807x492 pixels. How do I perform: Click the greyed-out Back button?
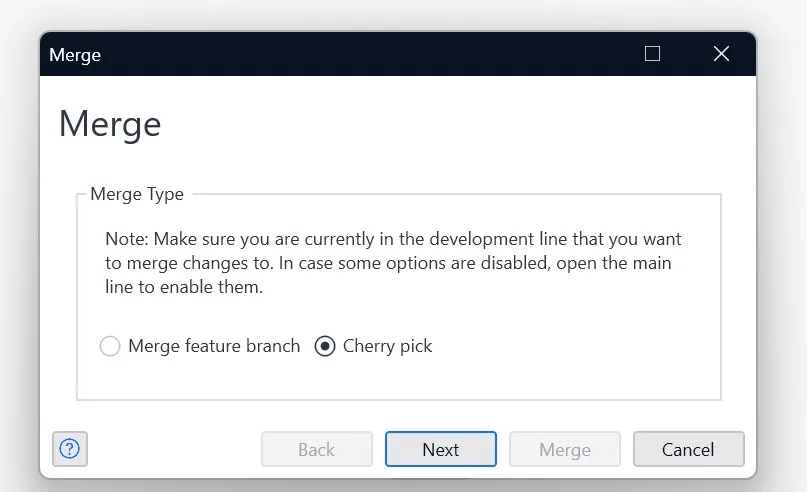(316, 449)
